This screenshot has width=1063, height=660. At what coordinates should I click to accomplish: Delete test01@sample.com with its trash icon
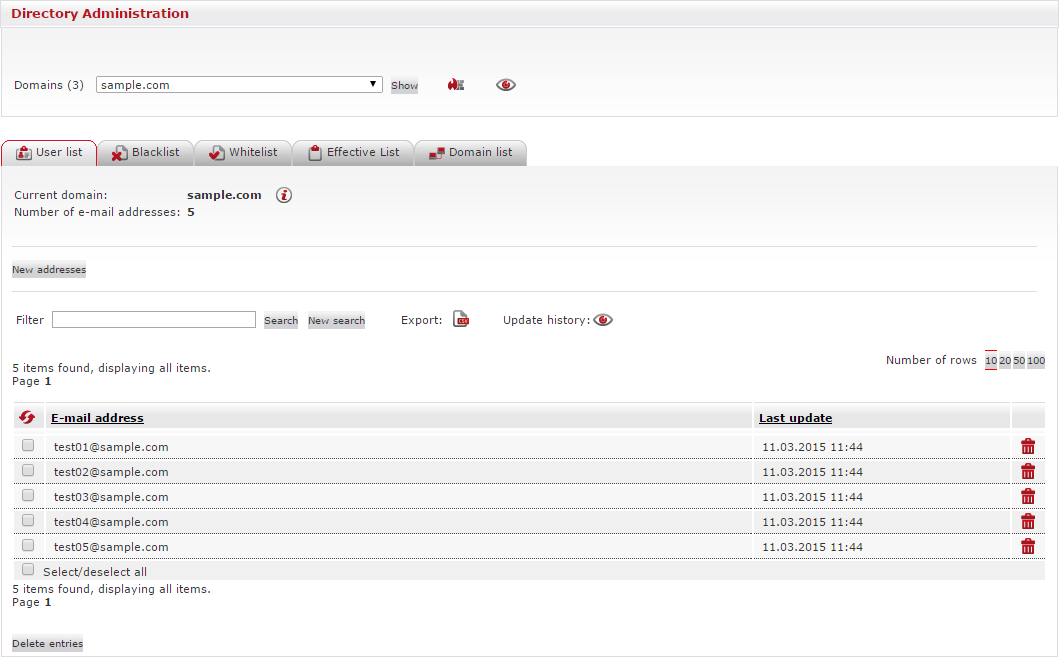click(x=1028, y=447)
